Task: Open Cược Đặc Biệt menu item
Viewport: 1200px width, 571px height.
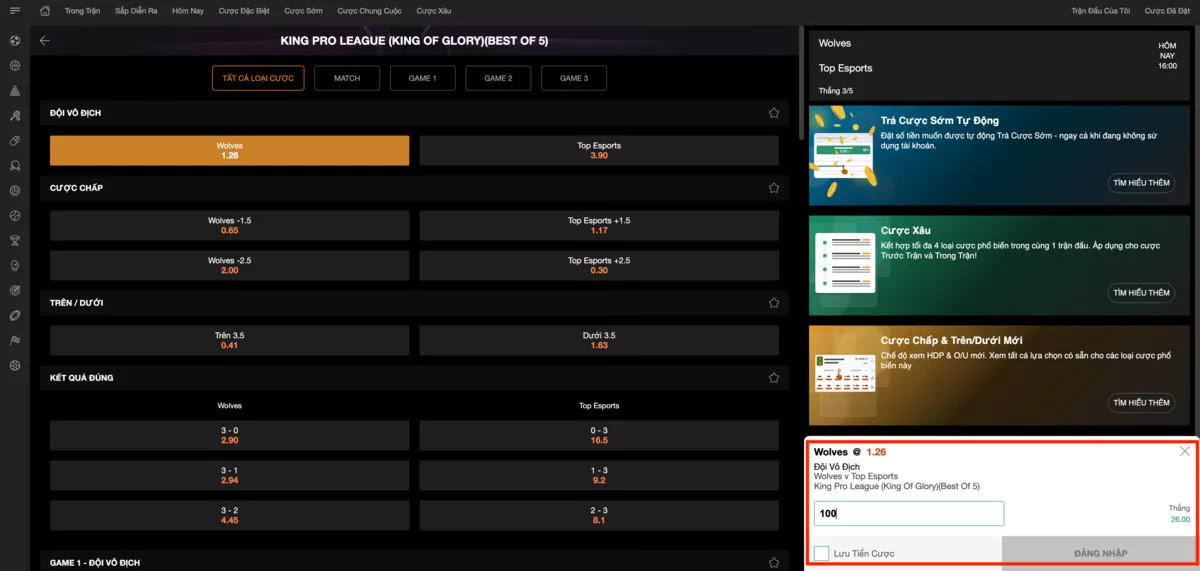Action: (x=244, y=11)
